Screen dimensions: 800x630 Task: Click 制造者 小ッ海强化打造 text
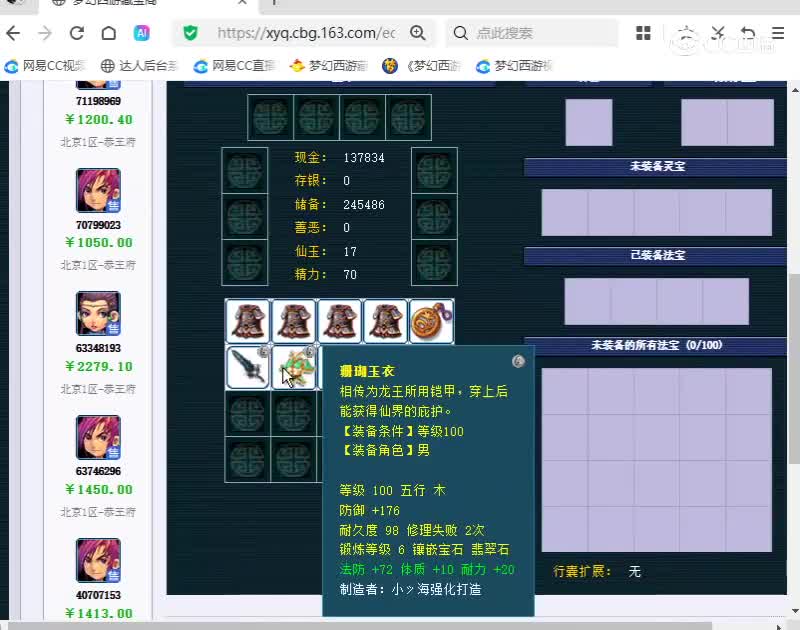click(410, 589)
